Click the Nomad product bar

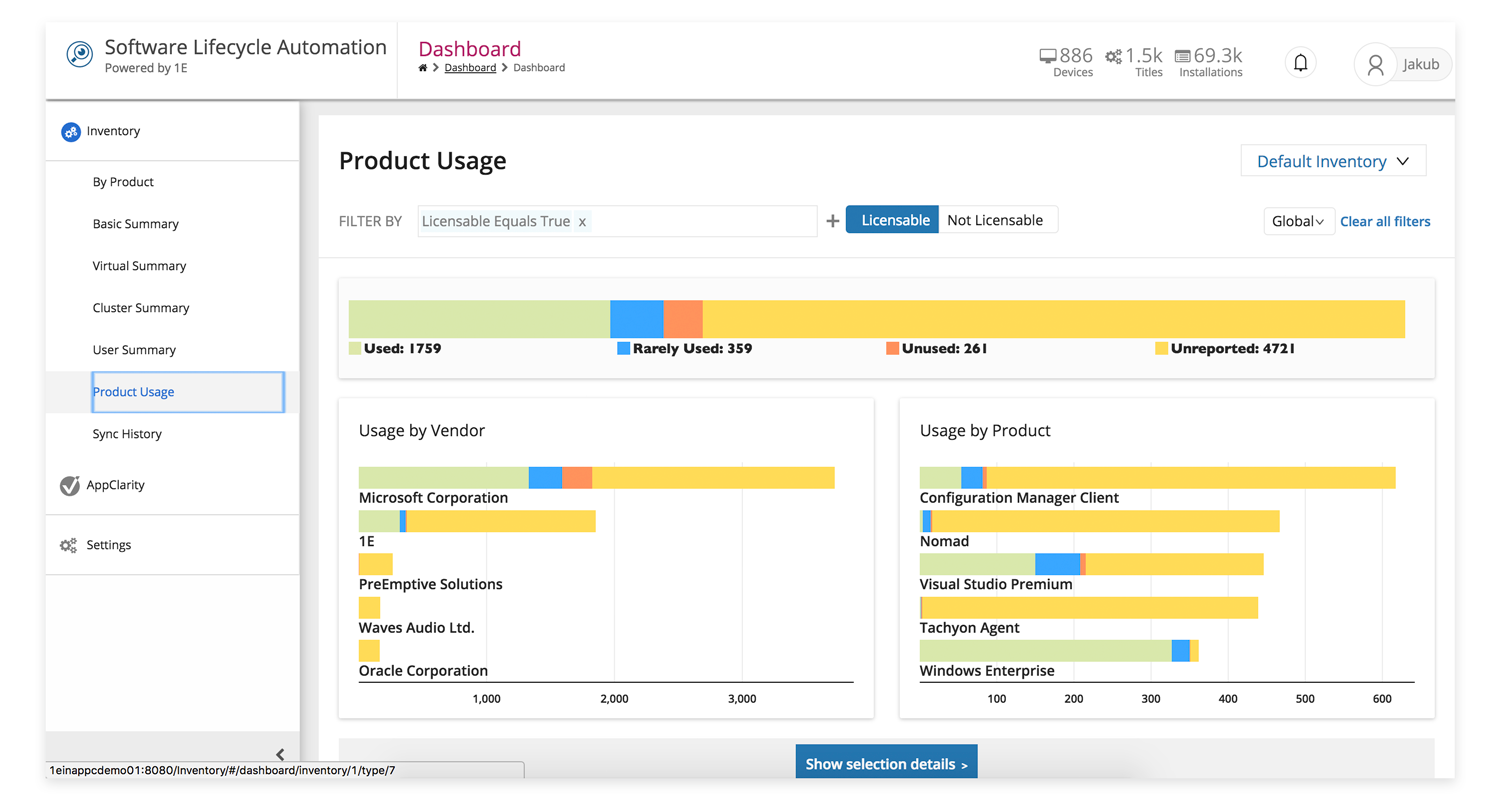(x=1100, y=521)
